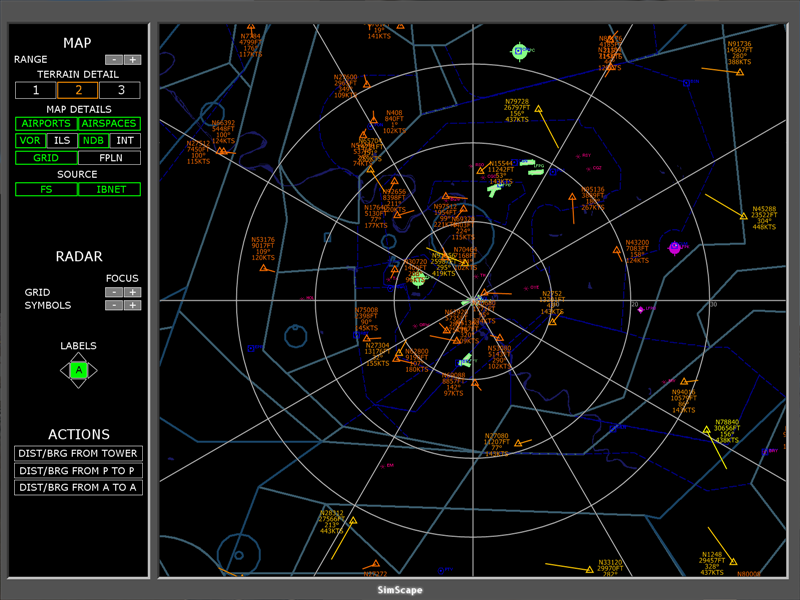This screenshot has width=800, height=600.
Task: Decrease radar SYMBOLS focus
Action: click(x=114, y=305)
